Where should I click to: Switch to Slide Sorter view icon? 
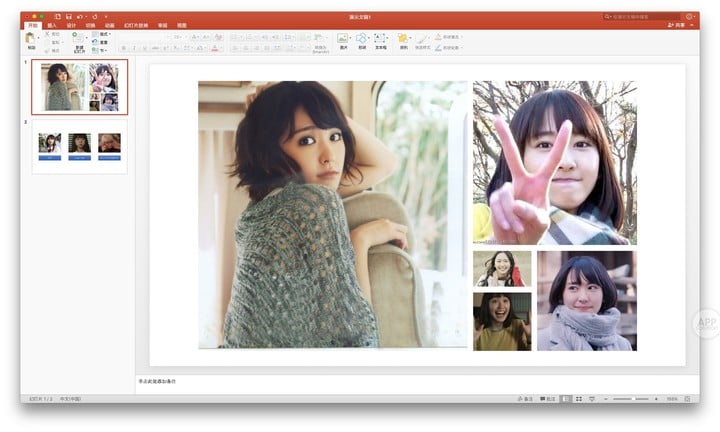(x=579, y=399)
